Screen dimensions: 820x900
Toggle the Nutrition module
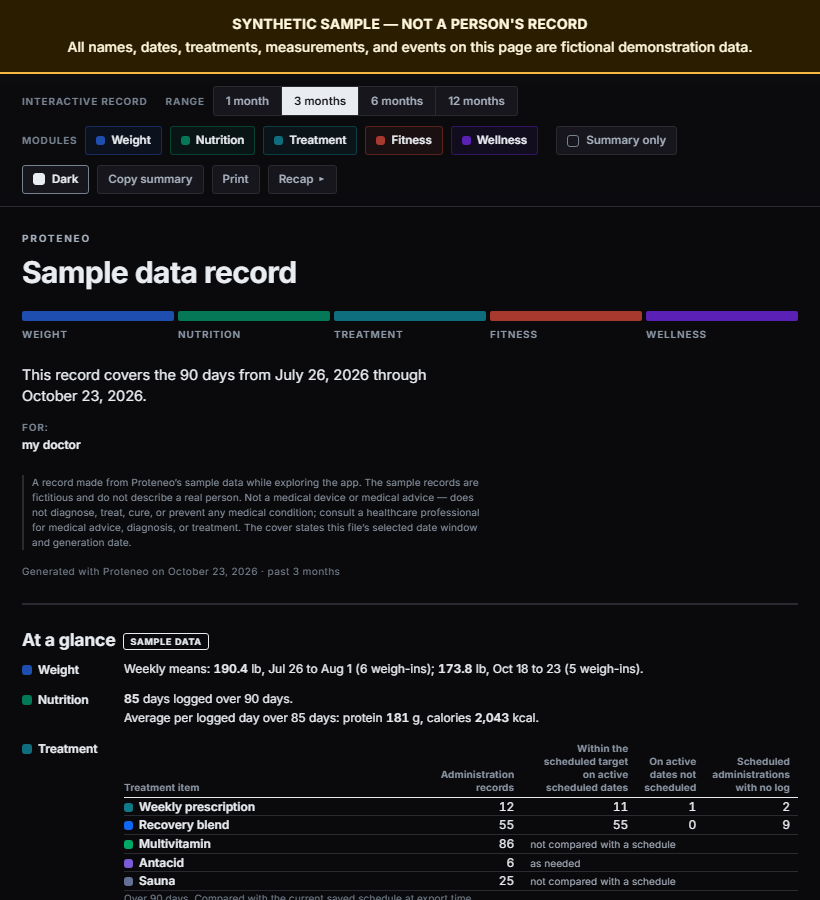click(212, 141)
